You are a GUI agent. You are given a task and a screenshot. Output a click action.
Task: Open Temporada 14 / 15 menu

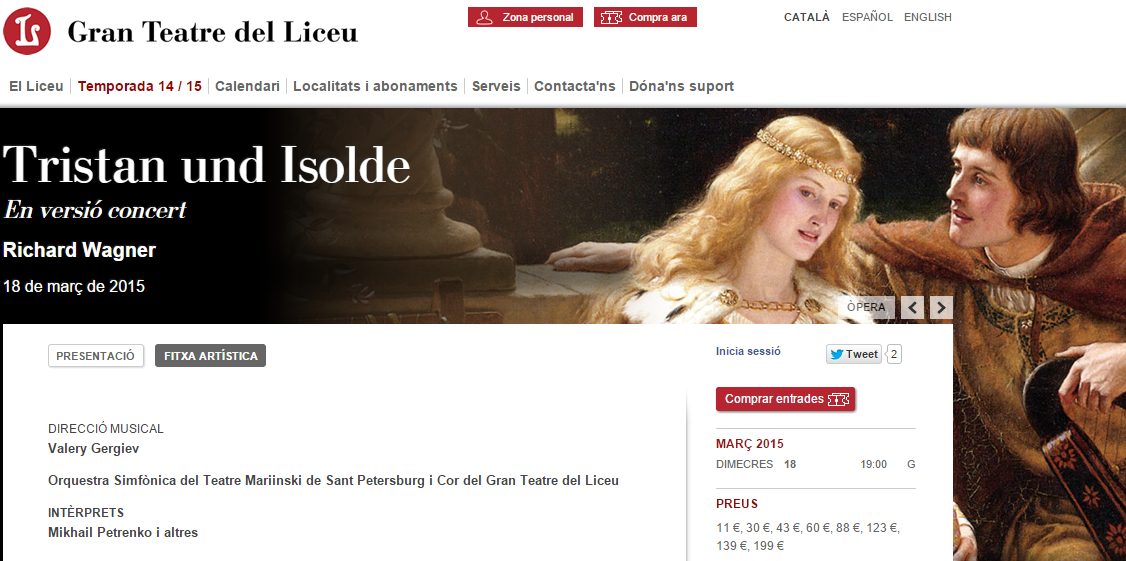tap(139, 86)
